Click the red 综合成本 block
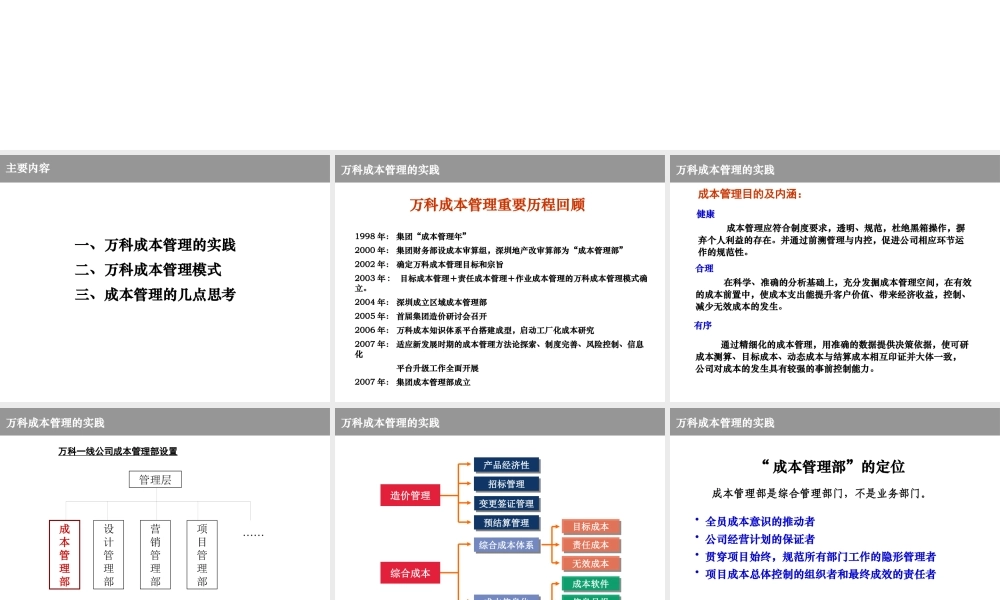 (x=410, y=573)
